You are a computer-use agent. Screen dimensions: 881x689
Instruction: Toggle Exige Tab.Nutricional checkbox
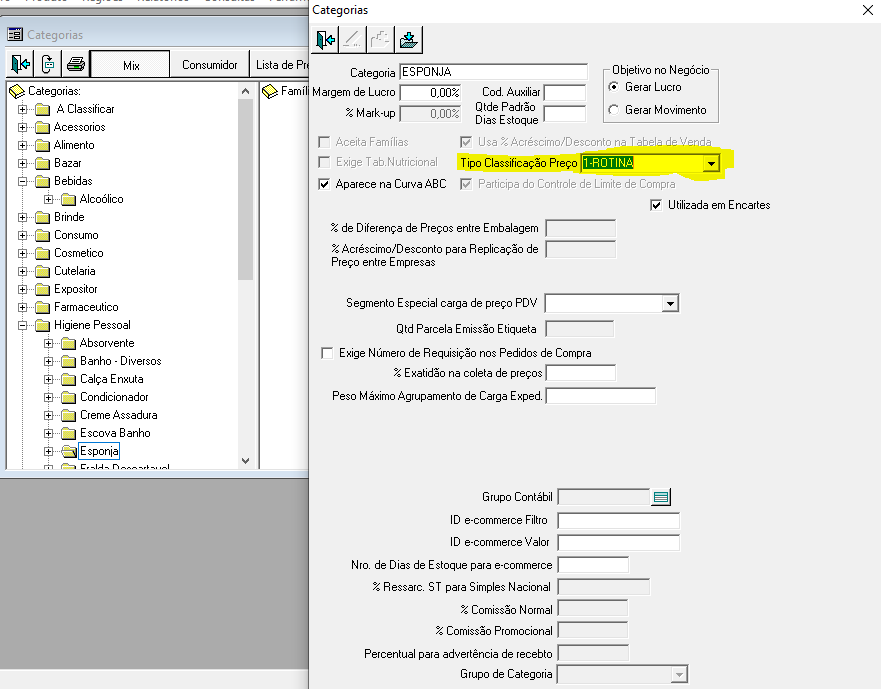[x=324, y=162]
